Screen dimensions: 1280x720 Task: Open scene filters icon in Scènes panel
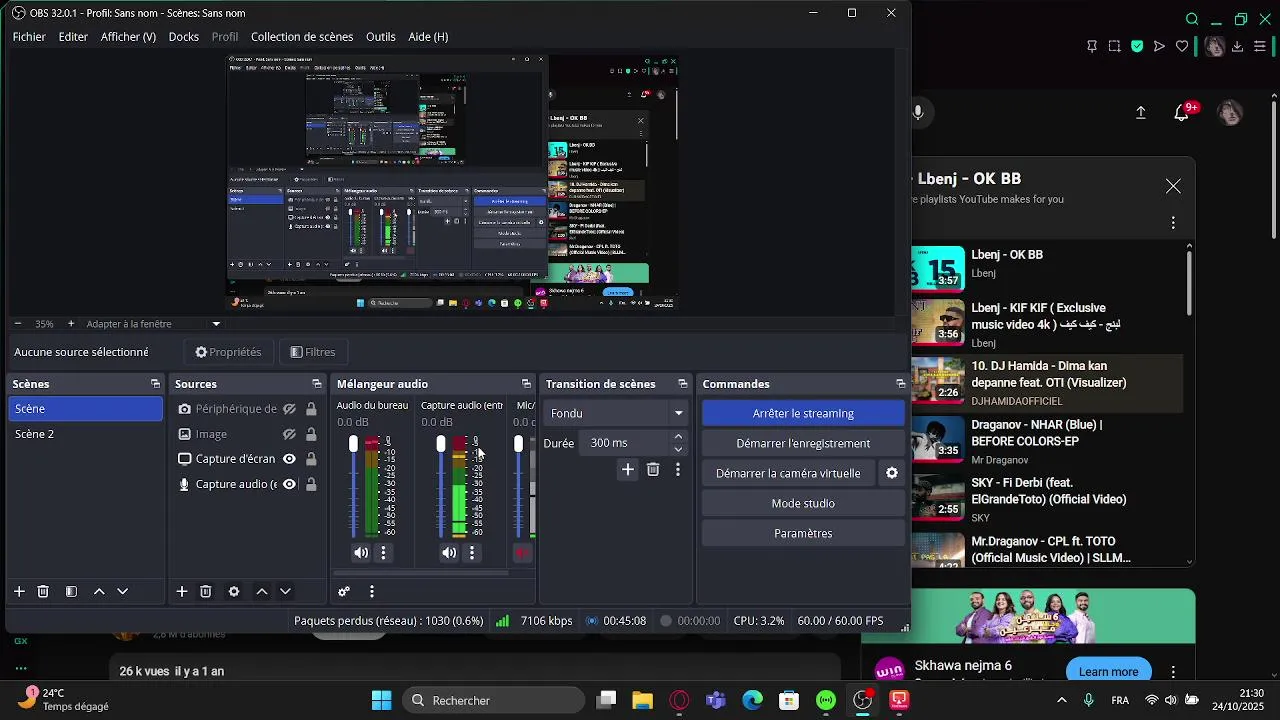point(71,592)
